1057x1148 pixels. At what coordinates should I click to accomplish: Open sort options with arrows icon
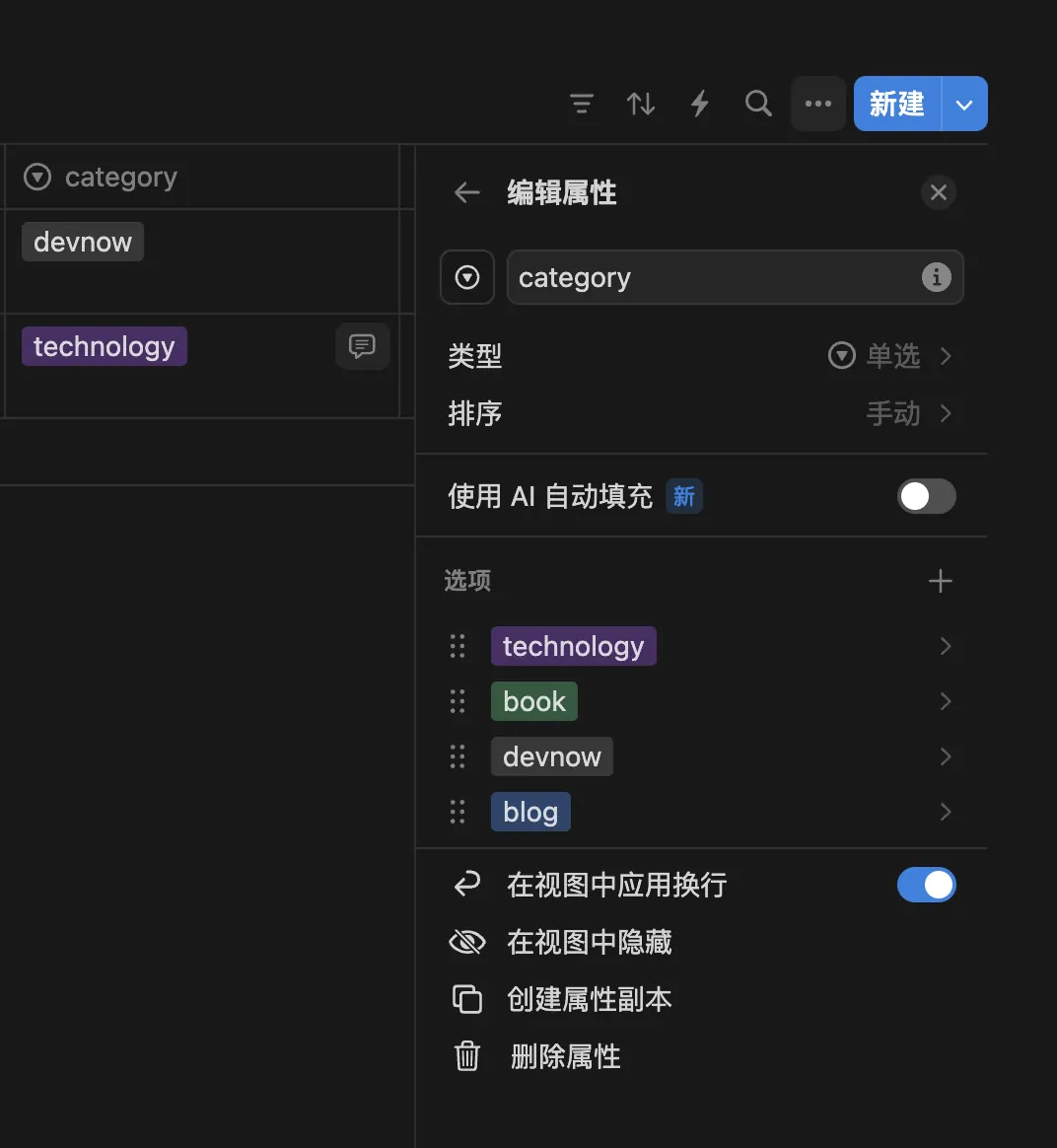click(x=641, y=104)
